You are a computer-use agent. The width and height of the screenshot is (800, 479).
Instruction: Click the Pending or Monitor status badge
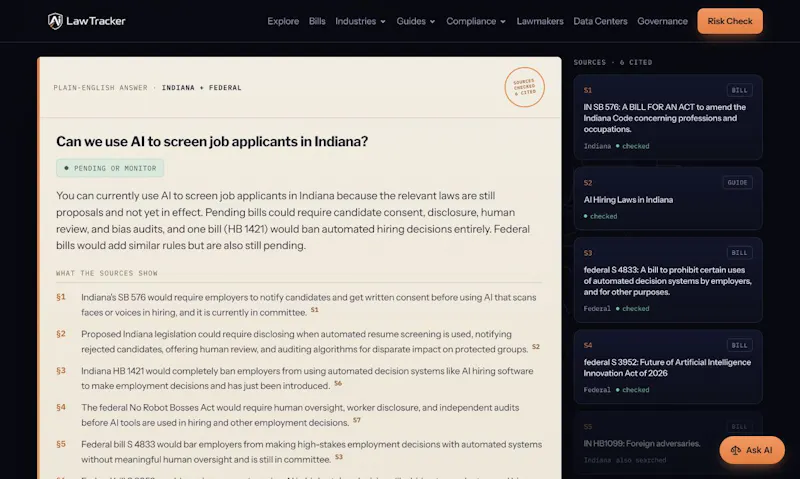[x=110, y=168]
